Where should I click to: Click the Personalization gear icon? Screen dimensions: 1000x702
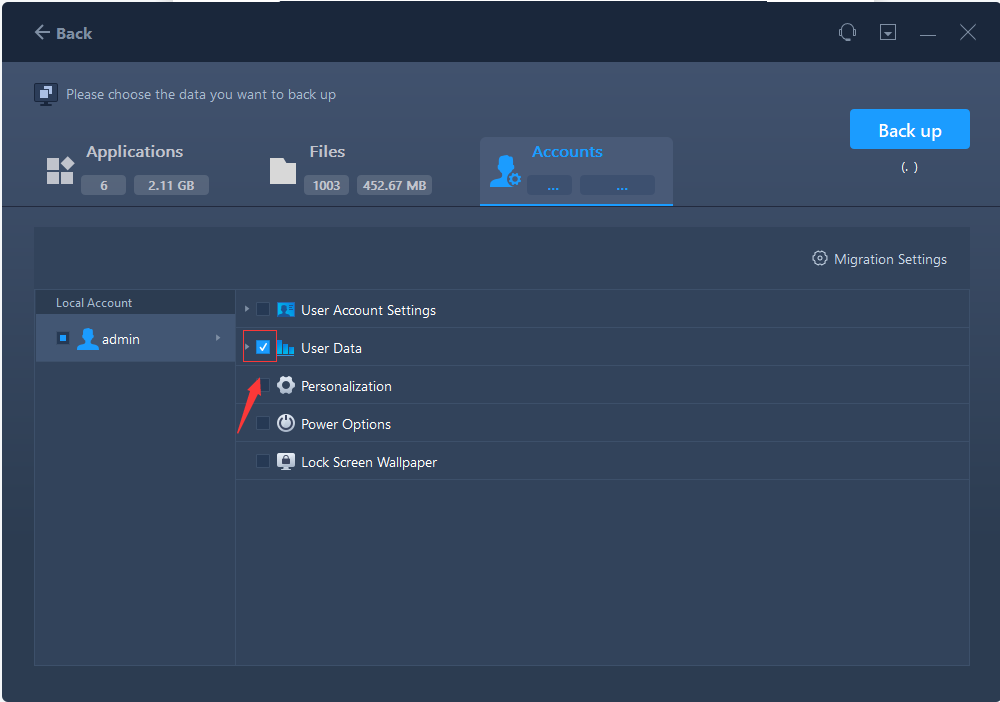click(286, 386)
